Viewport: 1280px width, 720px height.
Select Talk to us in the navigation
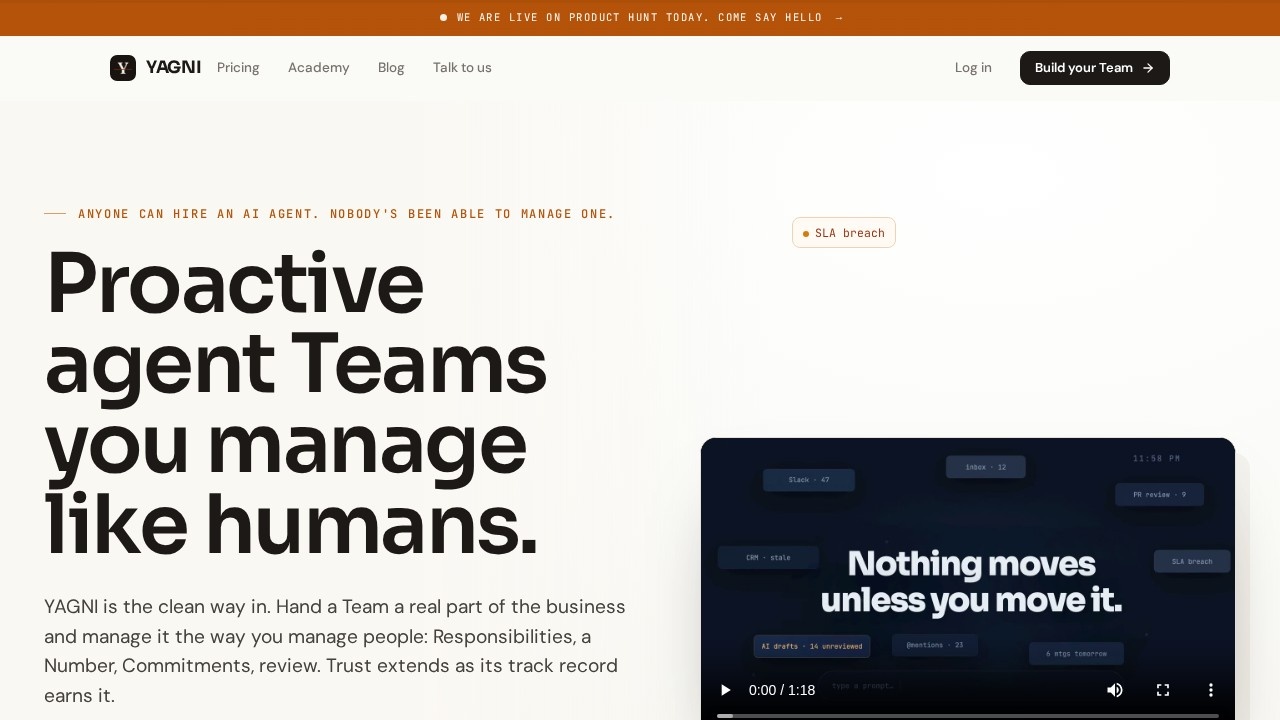(x=462, y=68)
